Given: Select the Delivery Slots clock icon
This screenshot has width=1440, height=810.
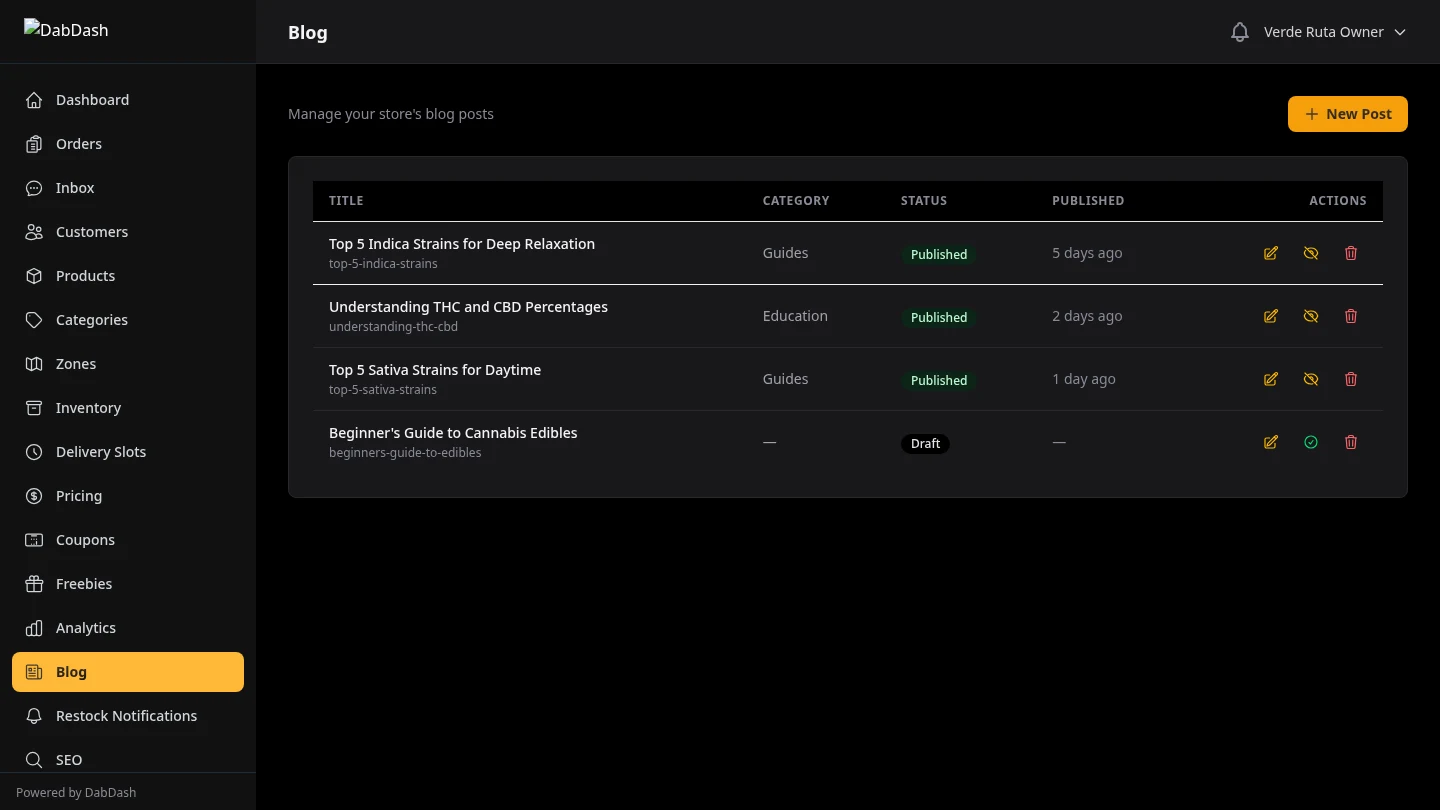Looking at the screenshot, I should point(33,451).
